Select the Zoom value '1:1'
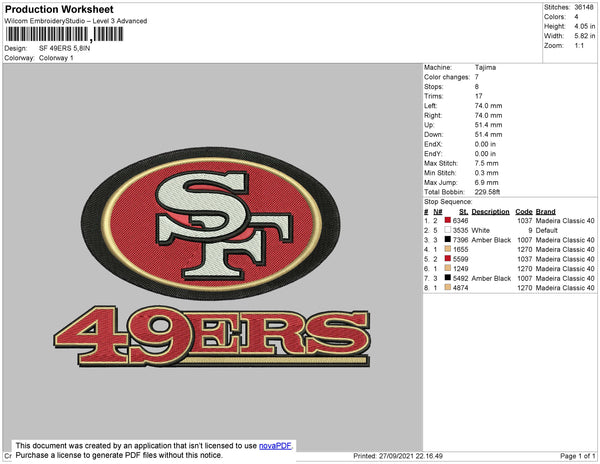This screenshot has height=464, width=600. click(579, 46)
